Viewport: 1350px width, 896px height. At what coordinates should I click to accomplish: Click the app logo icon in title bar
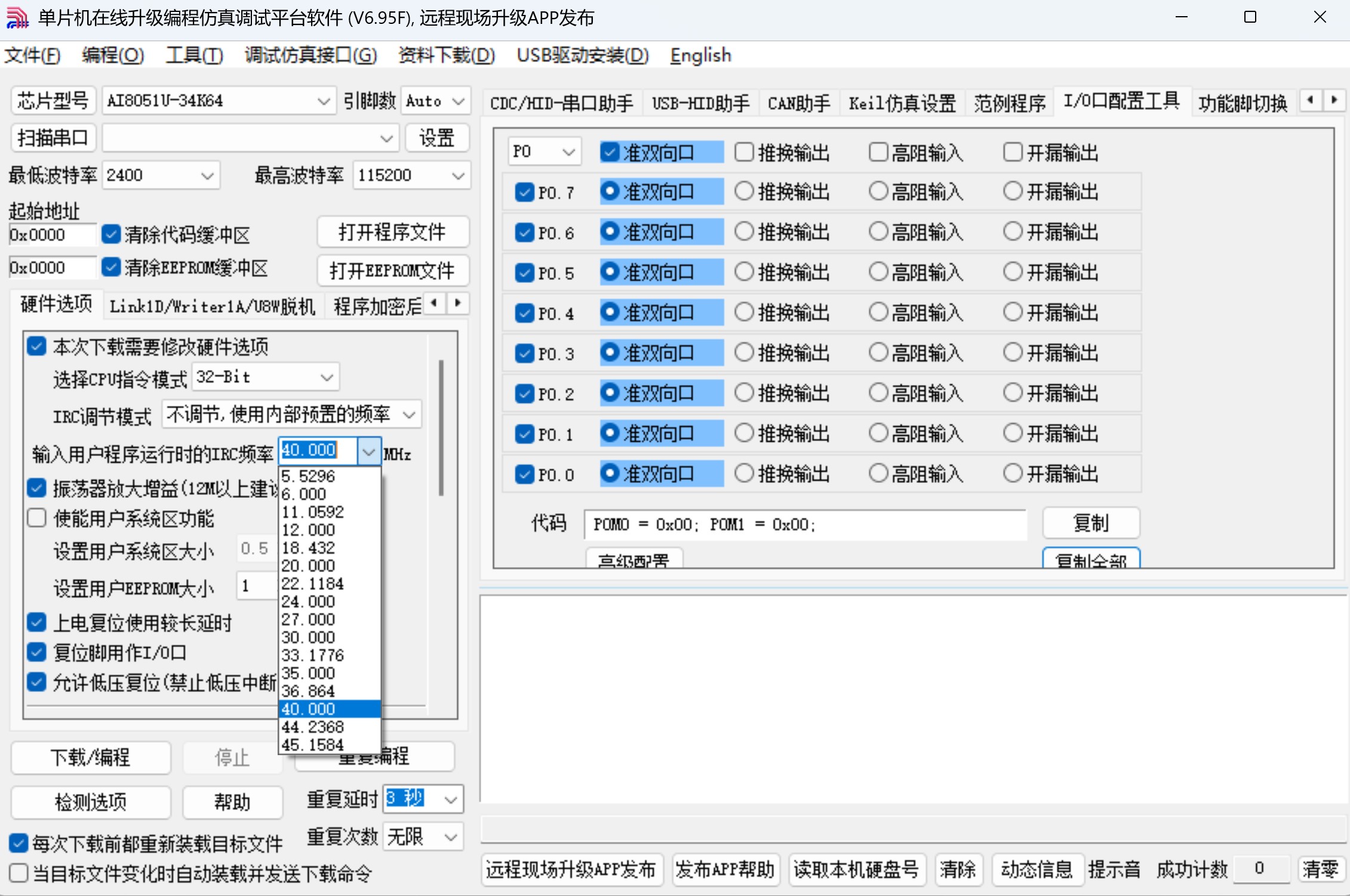click(x=17, y=18)
